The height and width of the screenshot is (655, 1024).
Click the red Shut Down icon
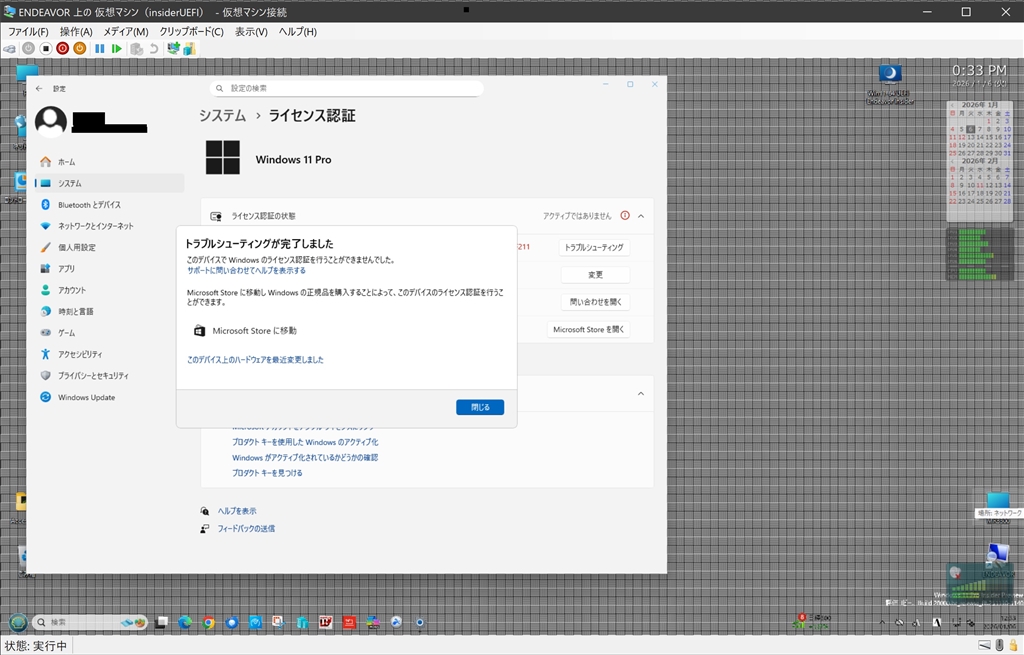(x=63, y=49)
